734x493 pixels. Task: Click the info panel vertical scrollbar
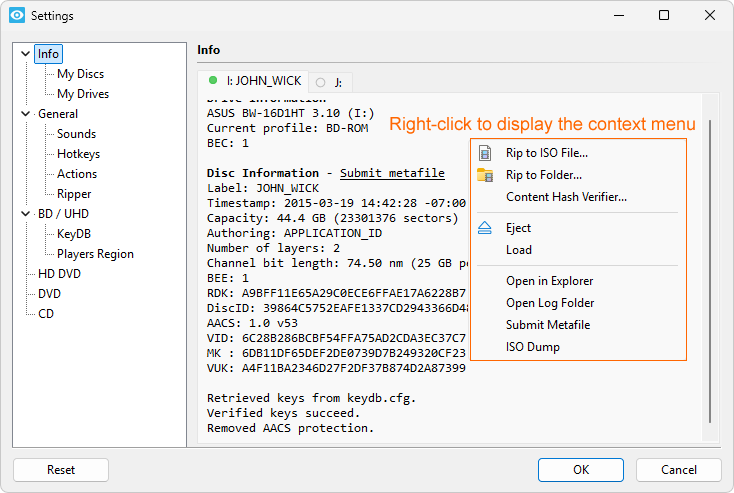(x=710, y=270)
